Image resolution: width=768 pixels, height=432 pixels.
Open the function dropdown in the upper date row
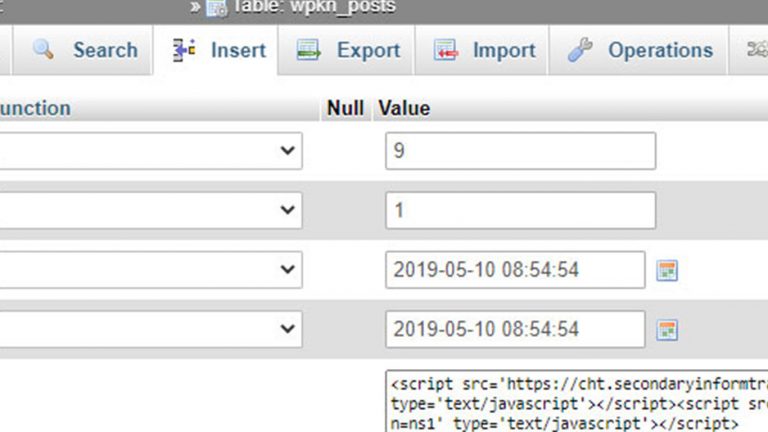coord(287,270)
